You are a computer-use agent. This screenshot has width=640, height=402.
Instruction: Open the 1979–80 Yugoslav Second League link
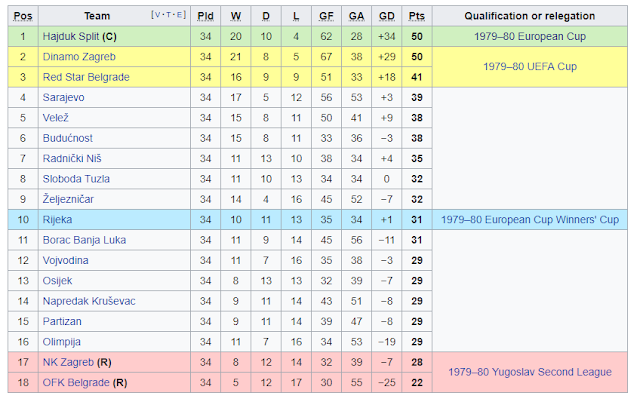(530, 372)
